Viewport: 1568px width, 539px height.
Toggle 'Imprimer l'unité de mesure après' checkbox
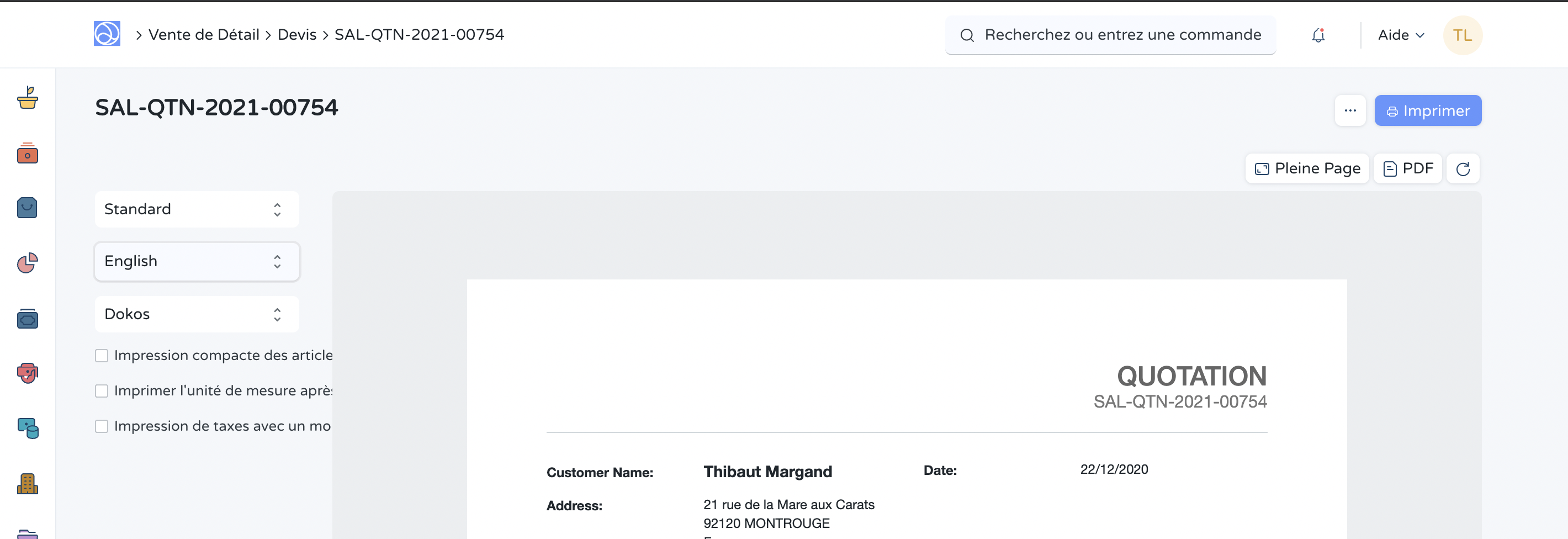pyautogui.click(x=102, y=391)
